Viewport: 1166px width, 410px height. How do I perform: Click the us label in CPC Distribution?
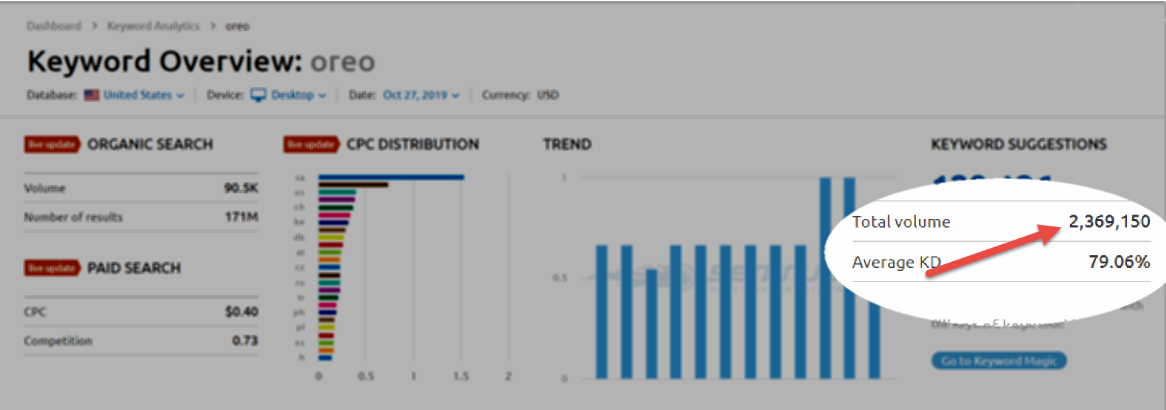tap(300, 192)
